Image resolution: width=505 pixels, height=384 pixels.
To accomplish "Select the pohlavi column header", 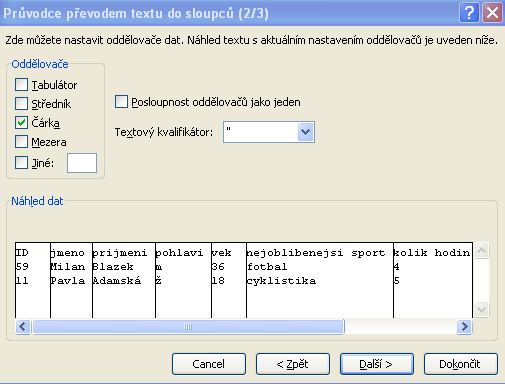I will pos(179,253).
